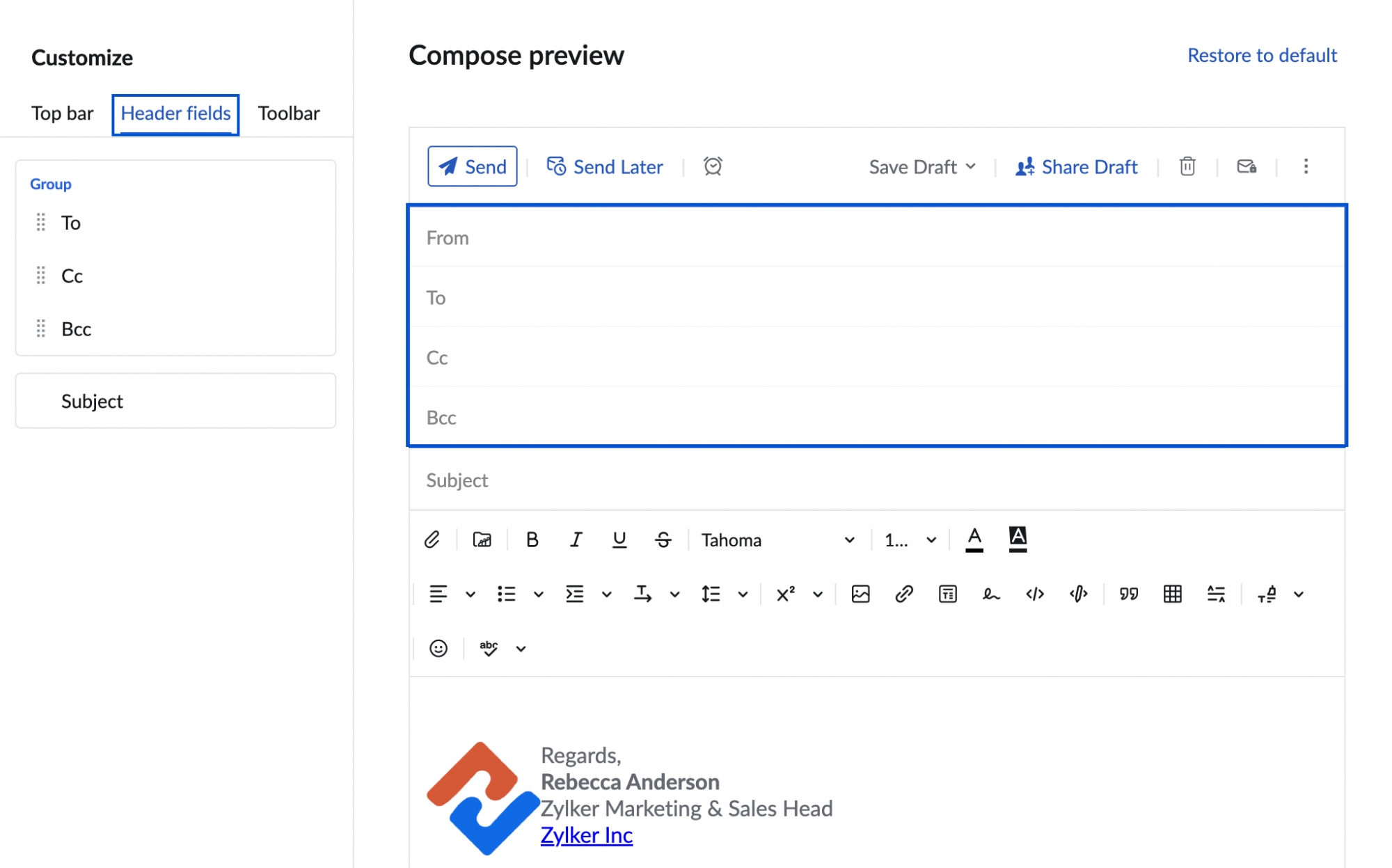Image resolution: width=1392 pixels, height=868 pixels.
Task: Expand the Save Draft dropdown
Action: (972, 166)
